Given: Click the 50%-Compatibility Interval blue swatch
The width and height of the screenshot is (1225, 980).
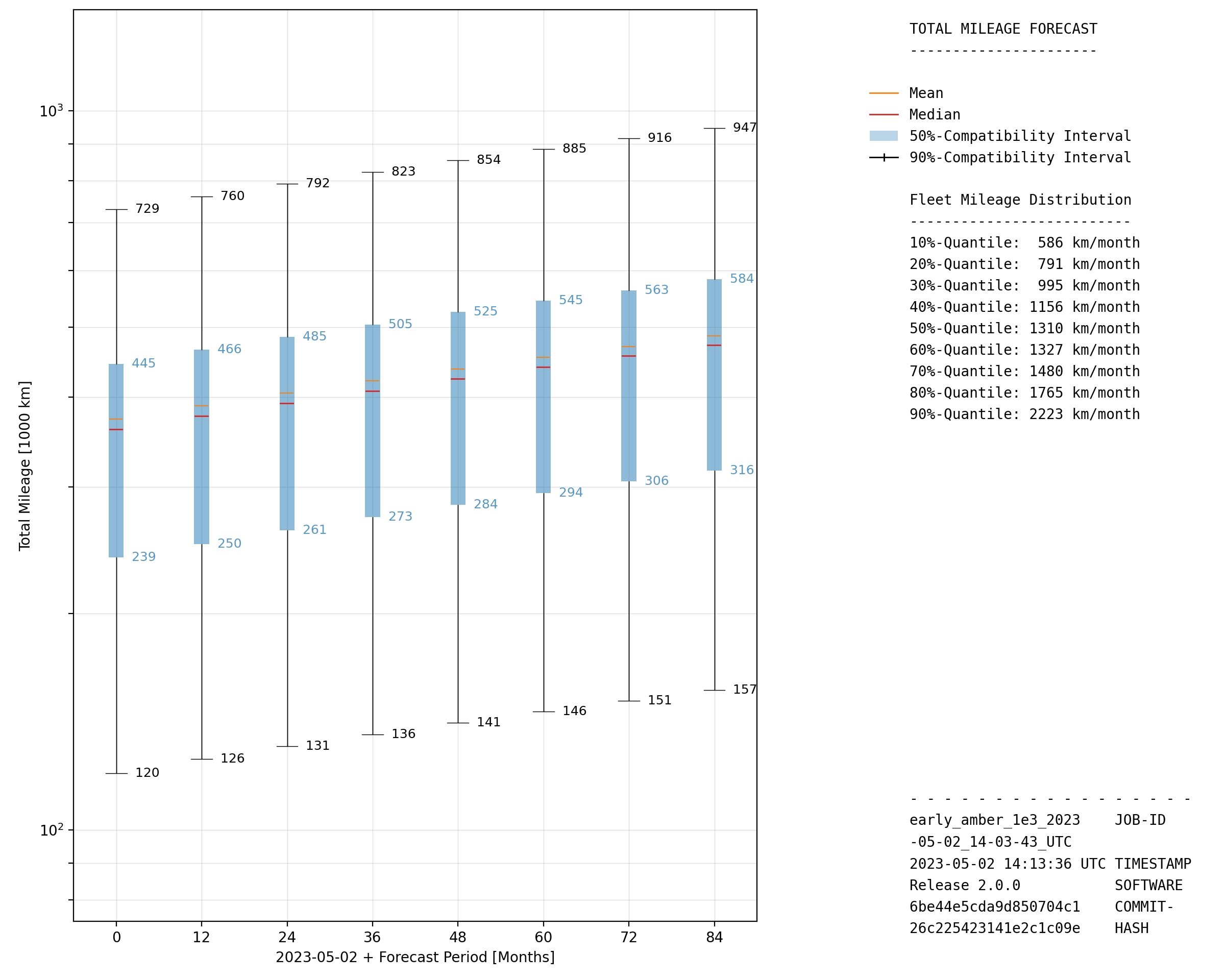Looking at the screenshot, I should click(x=884, y=136).
